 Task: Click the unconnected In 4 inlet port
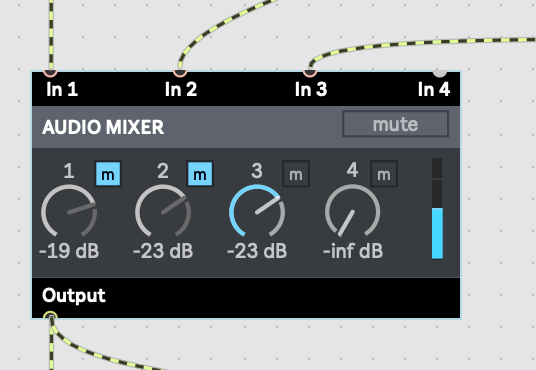point(440,72)
